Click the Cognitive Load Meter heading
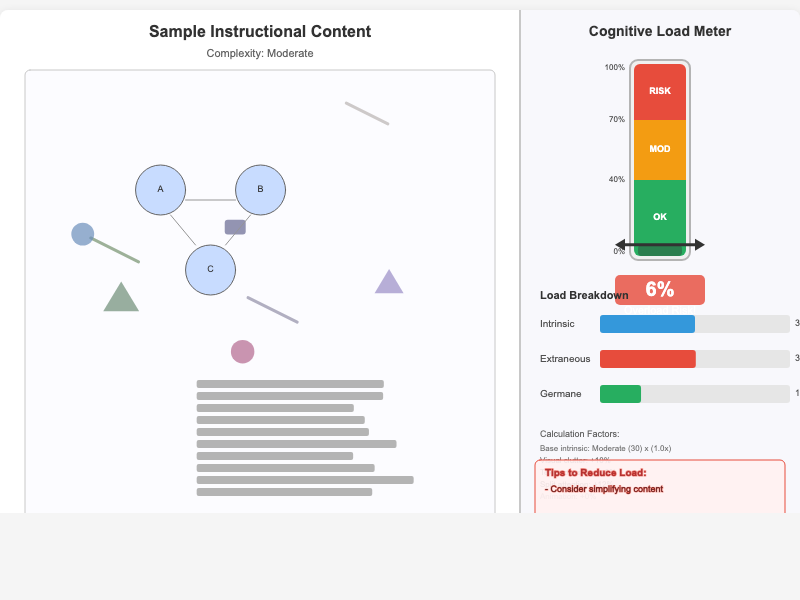This screenshot has width=800, height=600. point(660,31)
